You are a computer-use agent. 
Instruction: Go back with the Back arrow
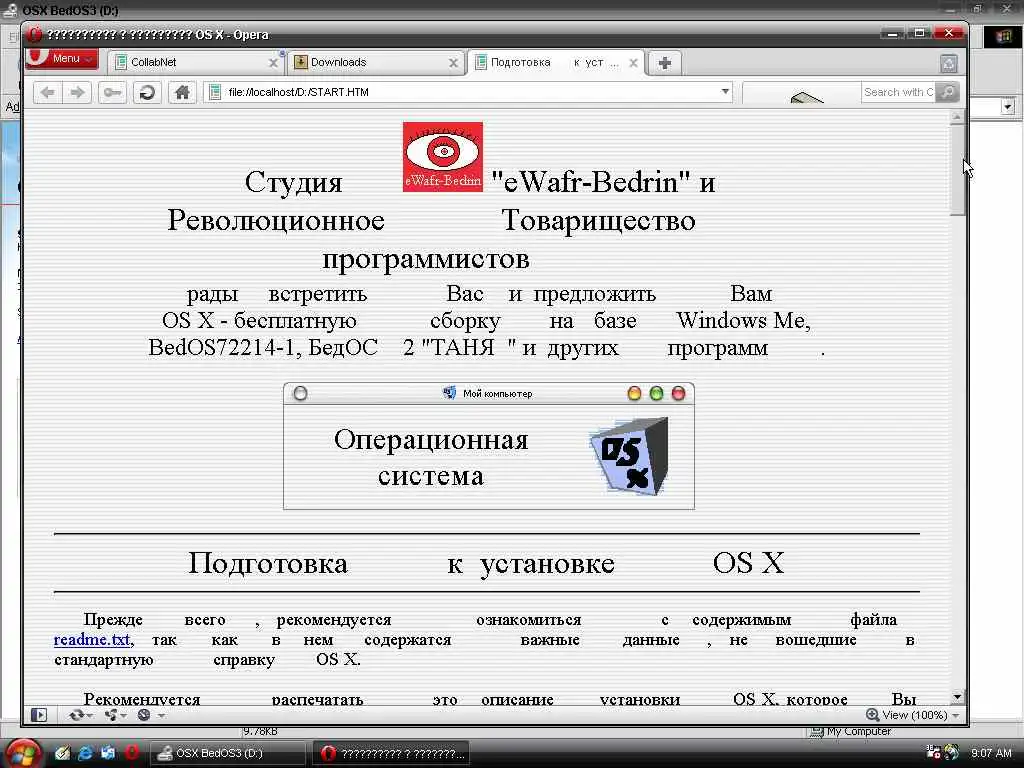[x=47, y=92]
